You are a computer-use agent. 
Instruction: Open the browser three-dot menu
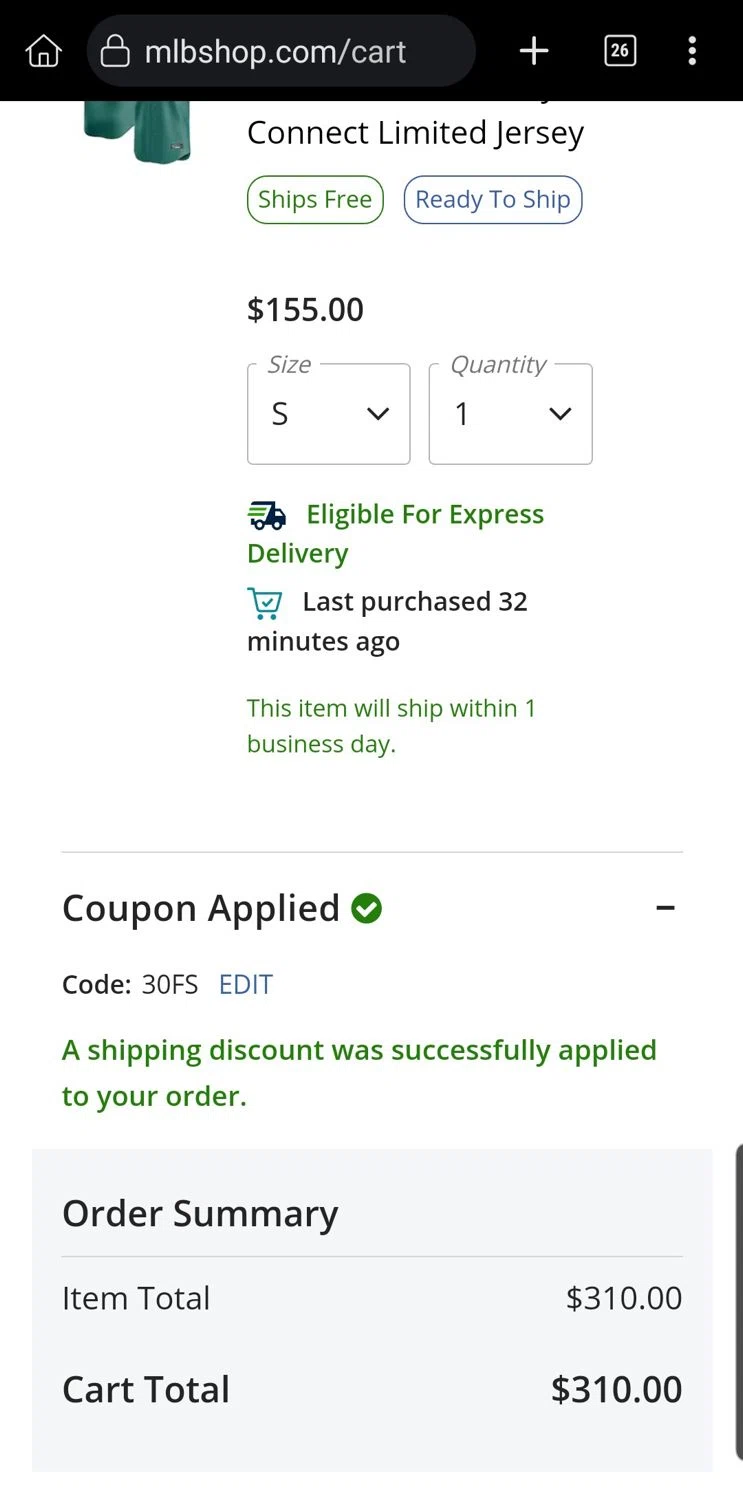(x=692, y=51)
